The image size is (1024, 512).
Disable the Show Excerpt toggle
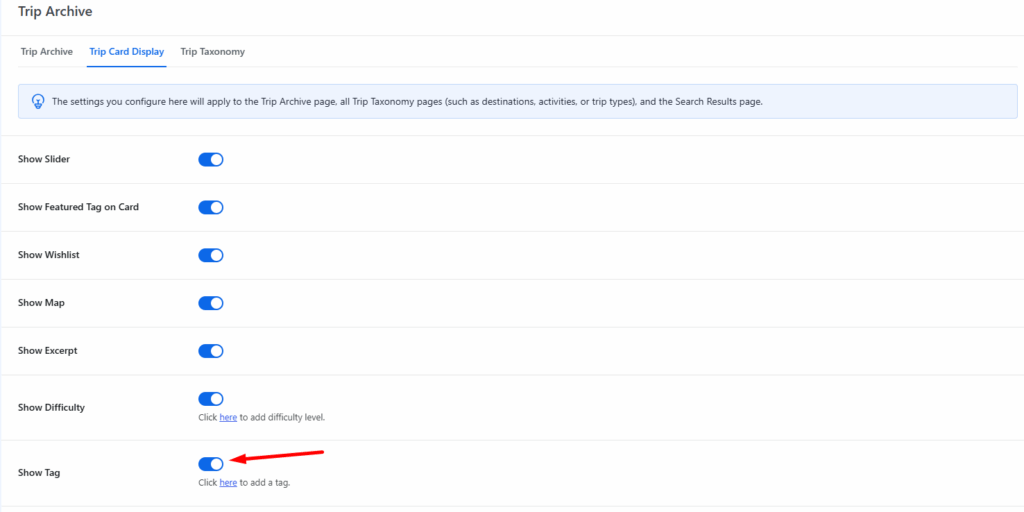coord(211,351)
